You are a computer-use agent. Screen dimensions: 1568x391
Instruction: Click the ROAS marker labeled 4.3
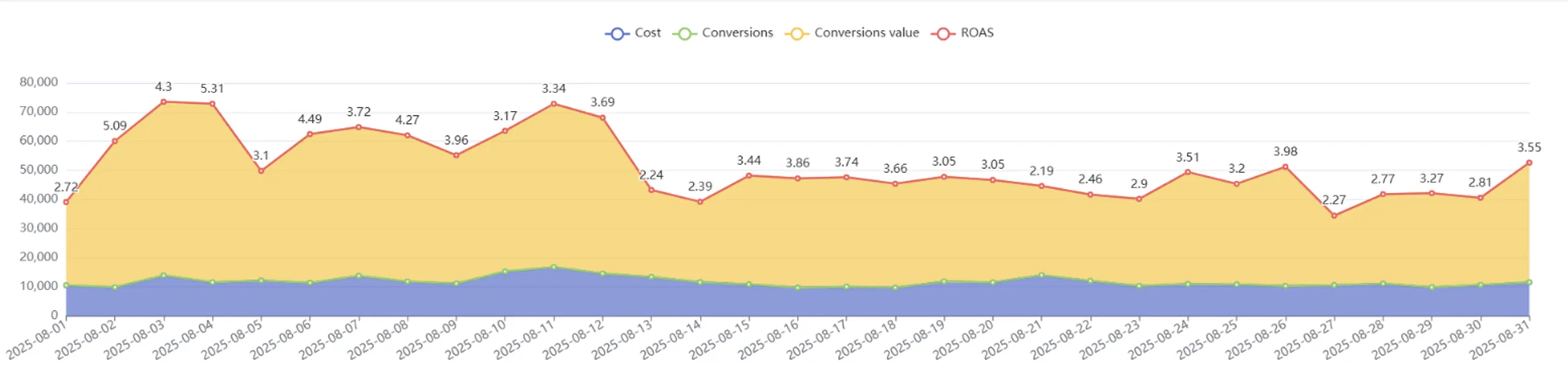click(x=164, y=102)
